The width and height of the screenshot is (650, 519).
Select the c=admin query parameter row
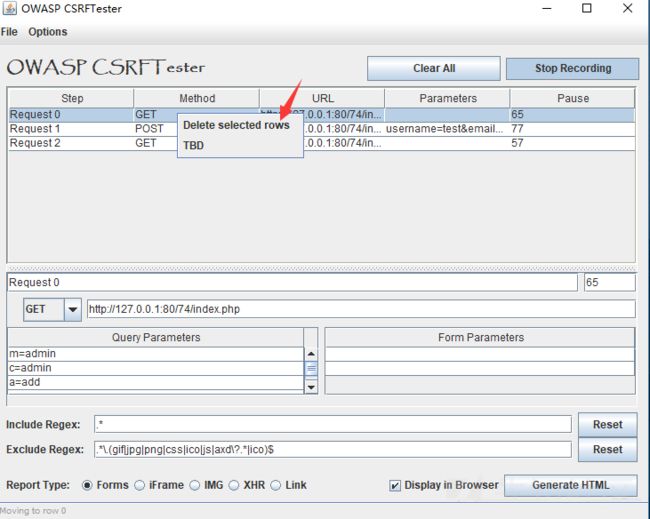[x=156, y=368]
